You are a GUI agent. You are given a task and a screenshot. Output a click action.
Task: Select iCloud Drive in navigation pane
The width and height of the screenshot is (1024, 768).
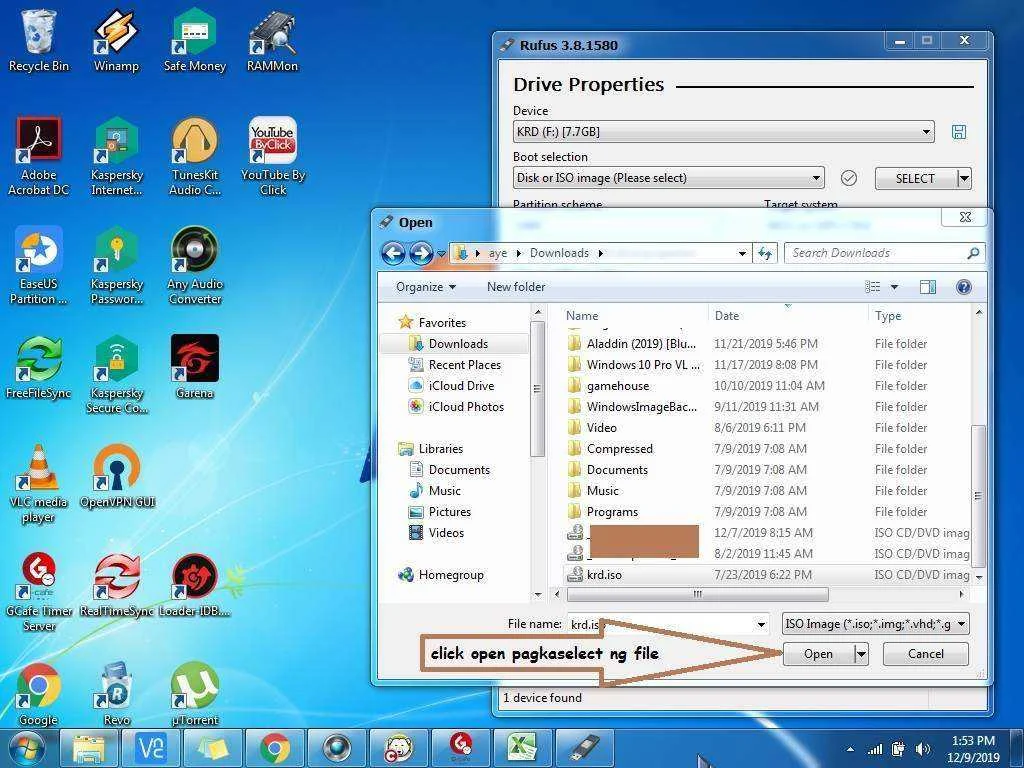(x=460, y=385)
